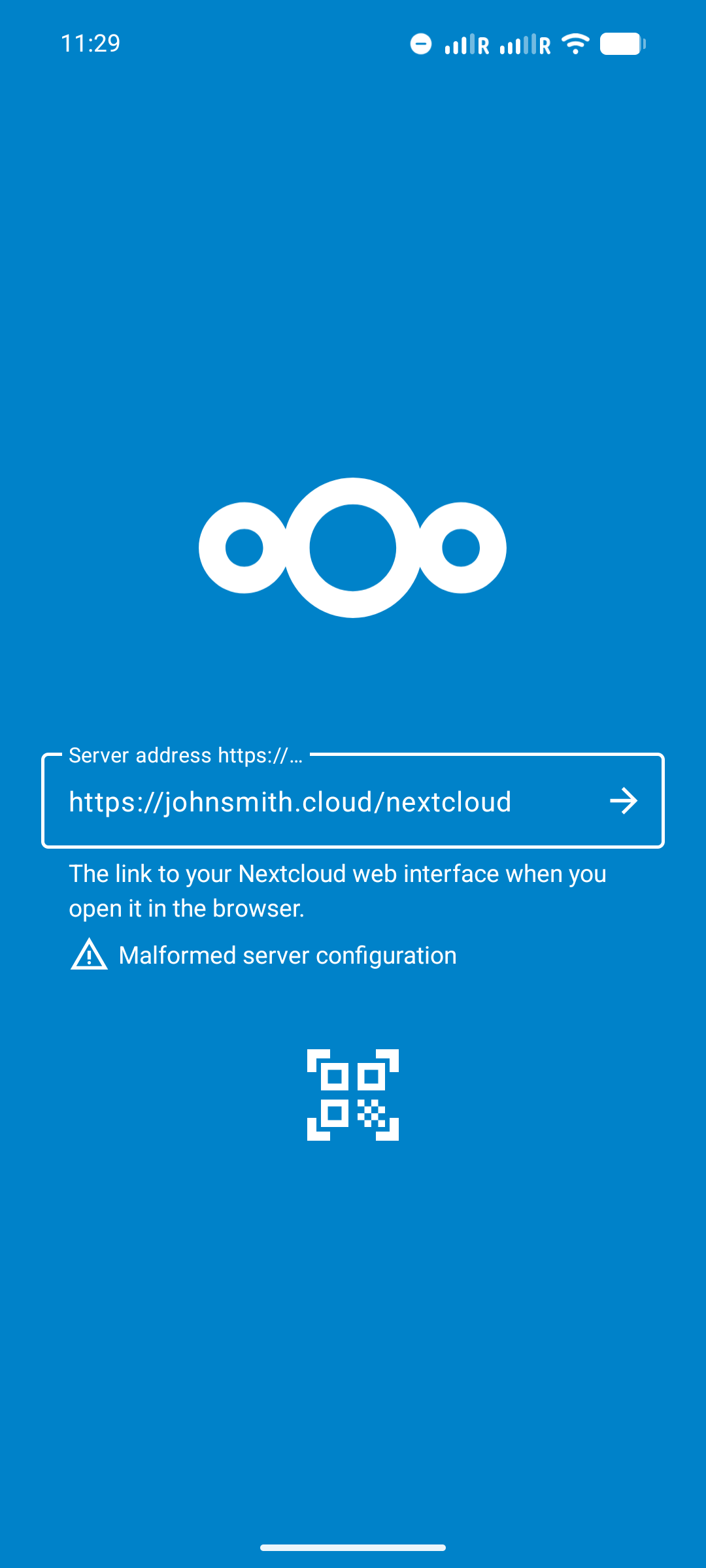This screenshot has height=1568, width=706.
Task: Tap the home gesture bar
Action: [353, 1548]
